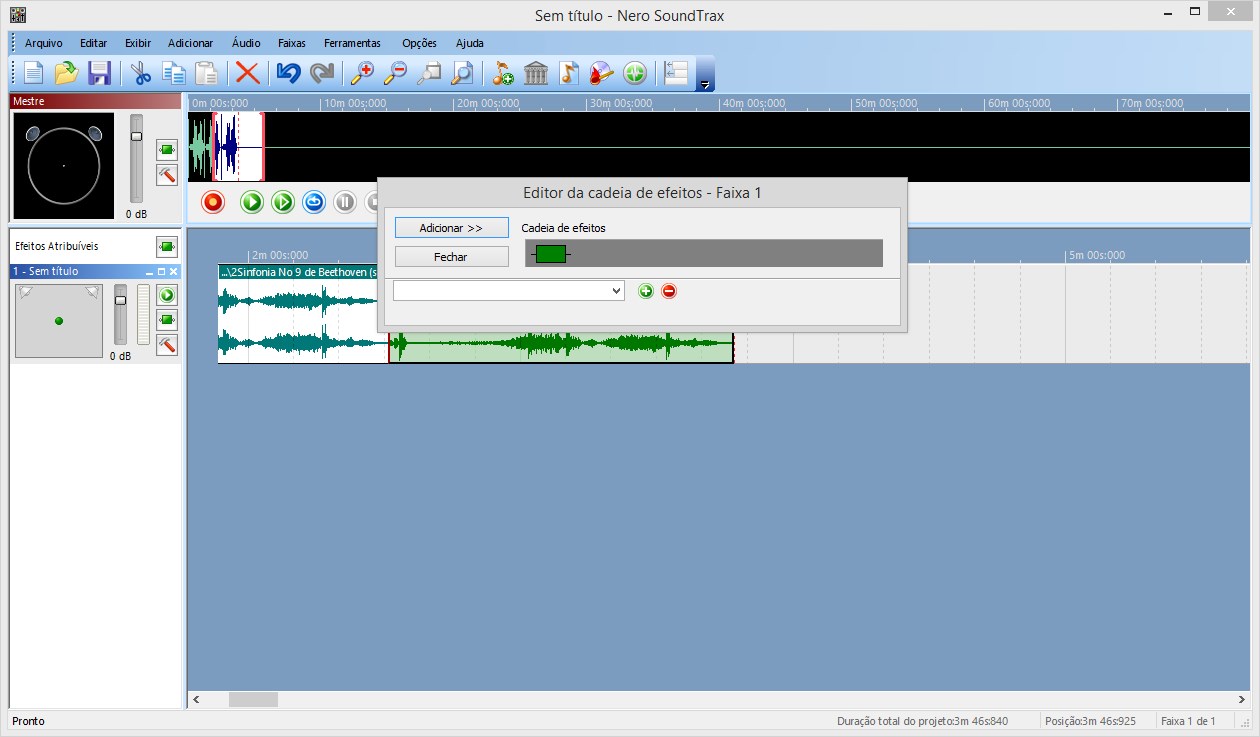This screenshot has height=737, width=1260.
Task: Open the Adicionar menu
Action: click(191, 43)
